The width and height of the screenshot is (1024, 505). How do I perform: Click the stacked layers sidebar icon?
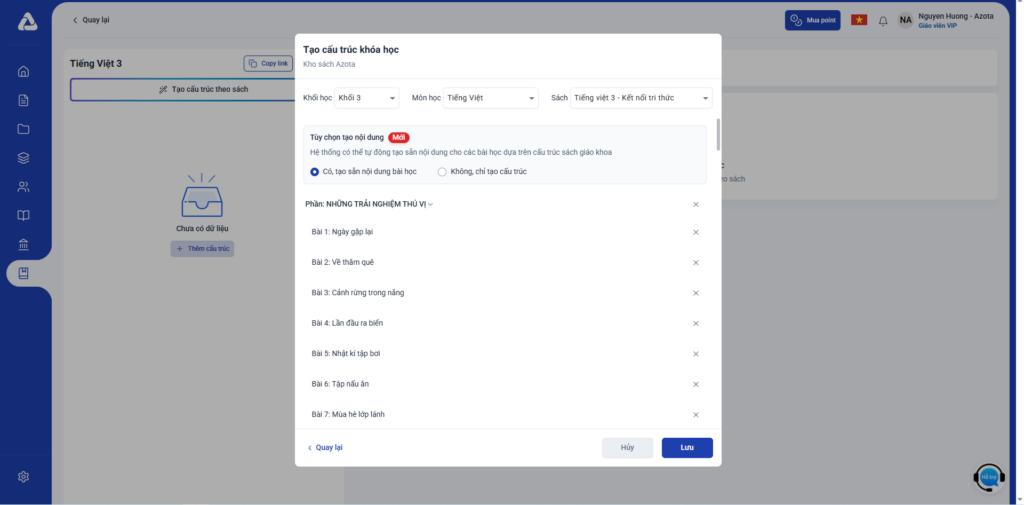click(x=24, y=158)
